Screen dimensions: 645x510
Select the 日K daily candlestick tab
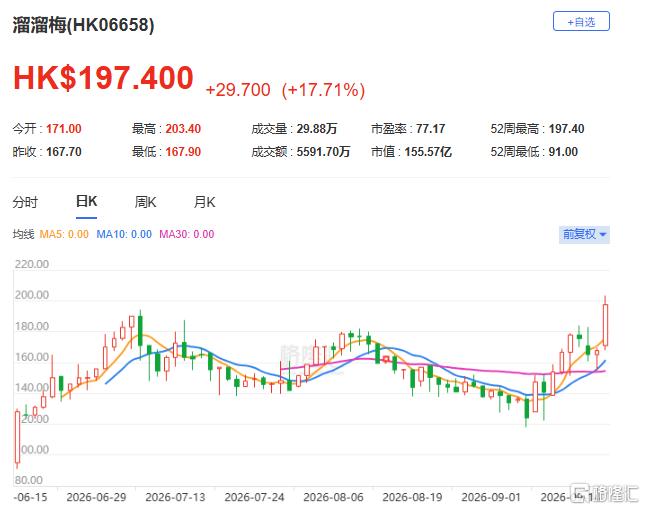[86, 202]
